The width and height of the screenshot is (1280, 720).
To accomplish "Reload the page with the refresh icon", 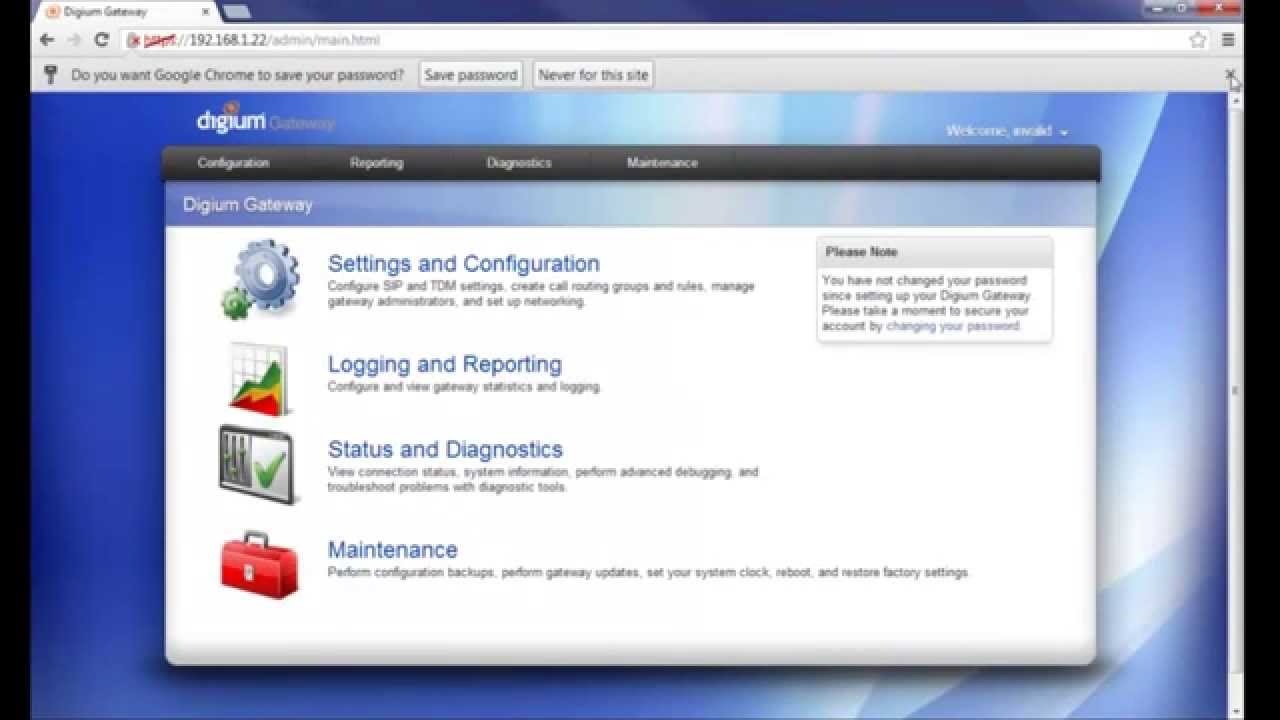I will pyautogui.click(x=101, y=40).
